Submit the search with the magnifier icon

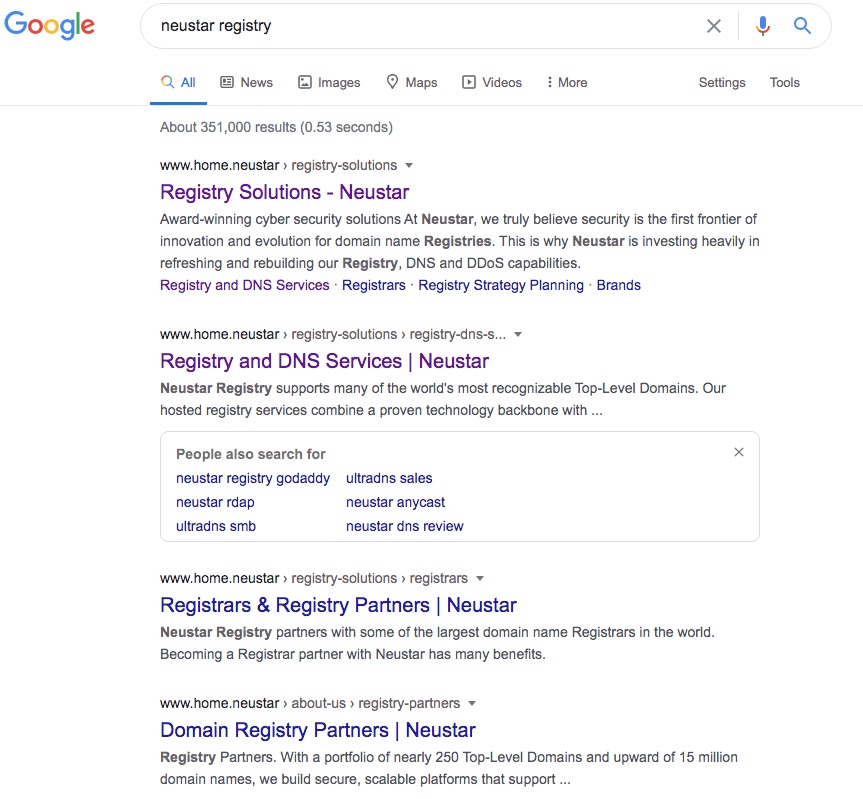coord(802,26)
